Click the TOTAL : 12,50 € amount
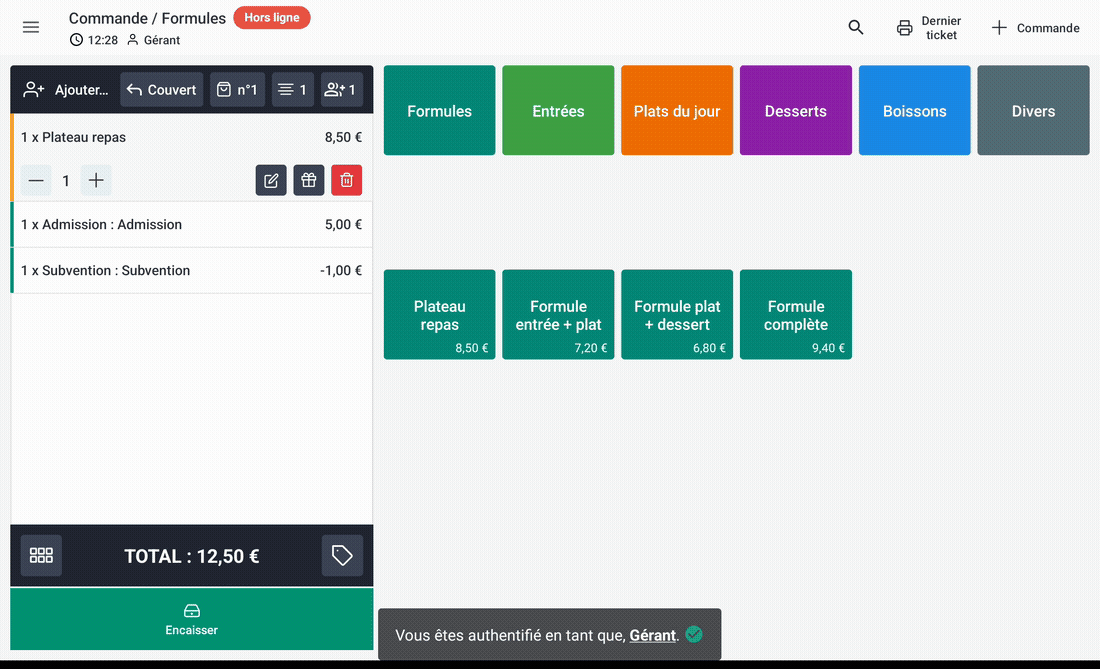This screenshot has width=1100, height=669. (x=192, y=556)
